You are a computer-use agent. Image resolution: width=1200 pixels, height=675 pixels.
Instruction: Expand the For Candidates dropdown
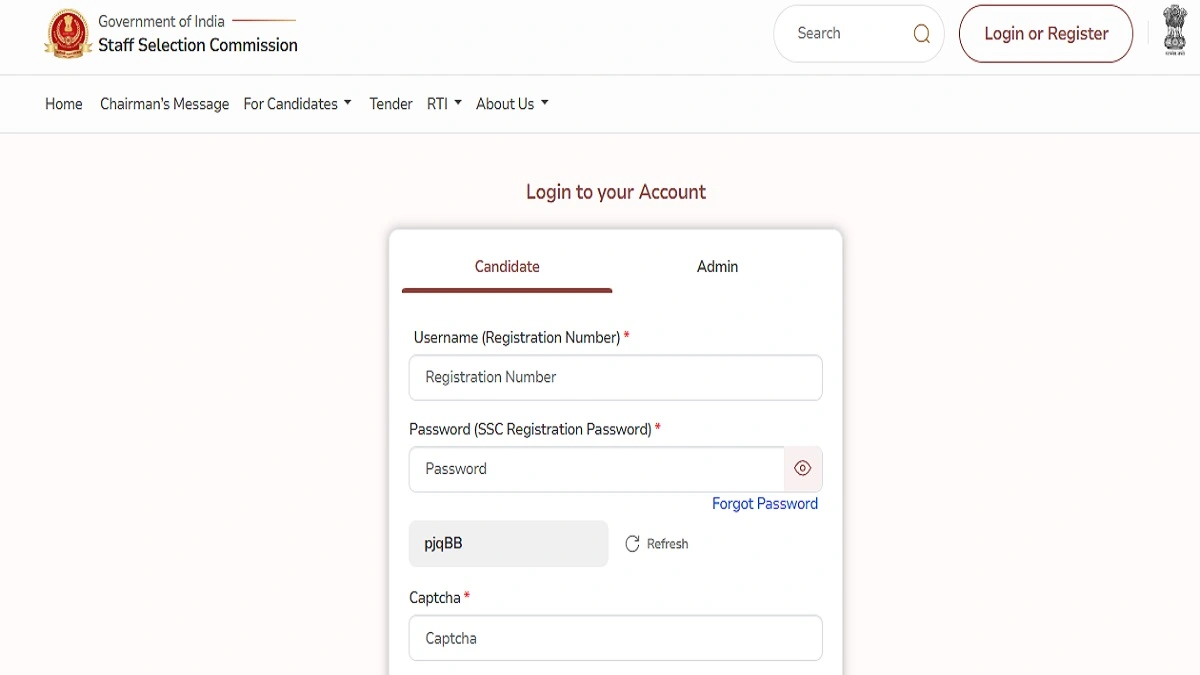[297, 103]
